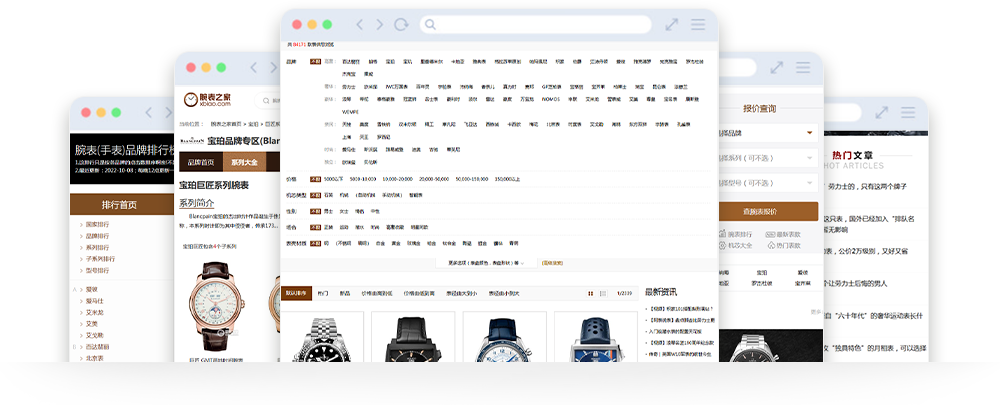Click the 查询表报价 button

(768, 212)
